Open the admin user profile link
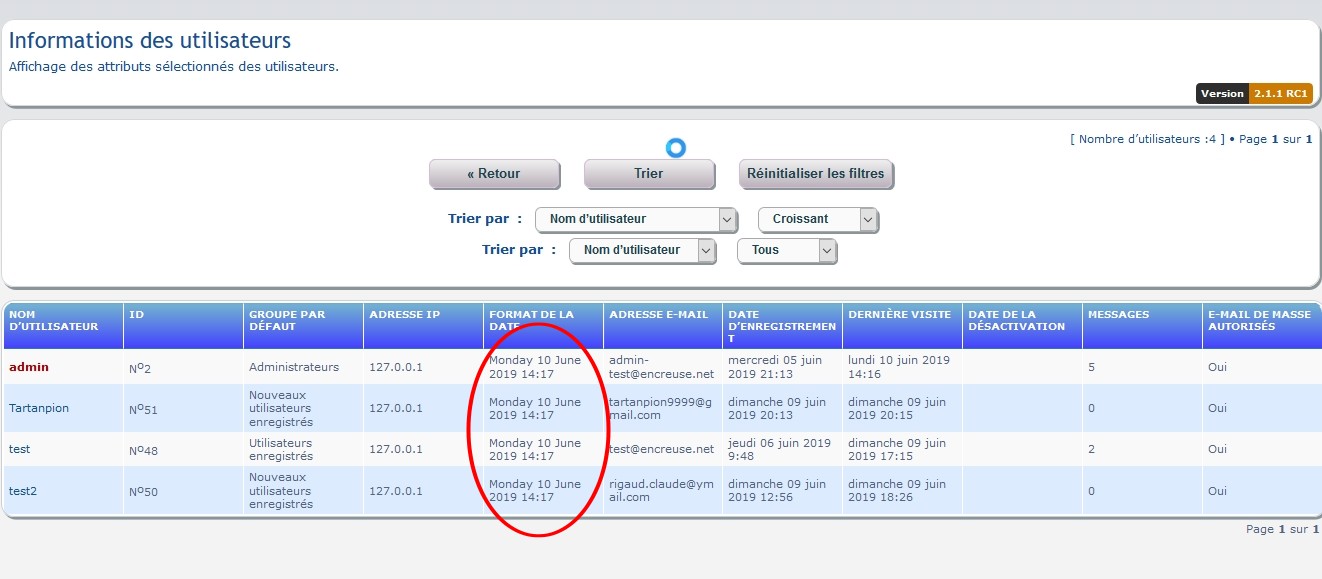The image size is (1322, 579). pos(29,367)
